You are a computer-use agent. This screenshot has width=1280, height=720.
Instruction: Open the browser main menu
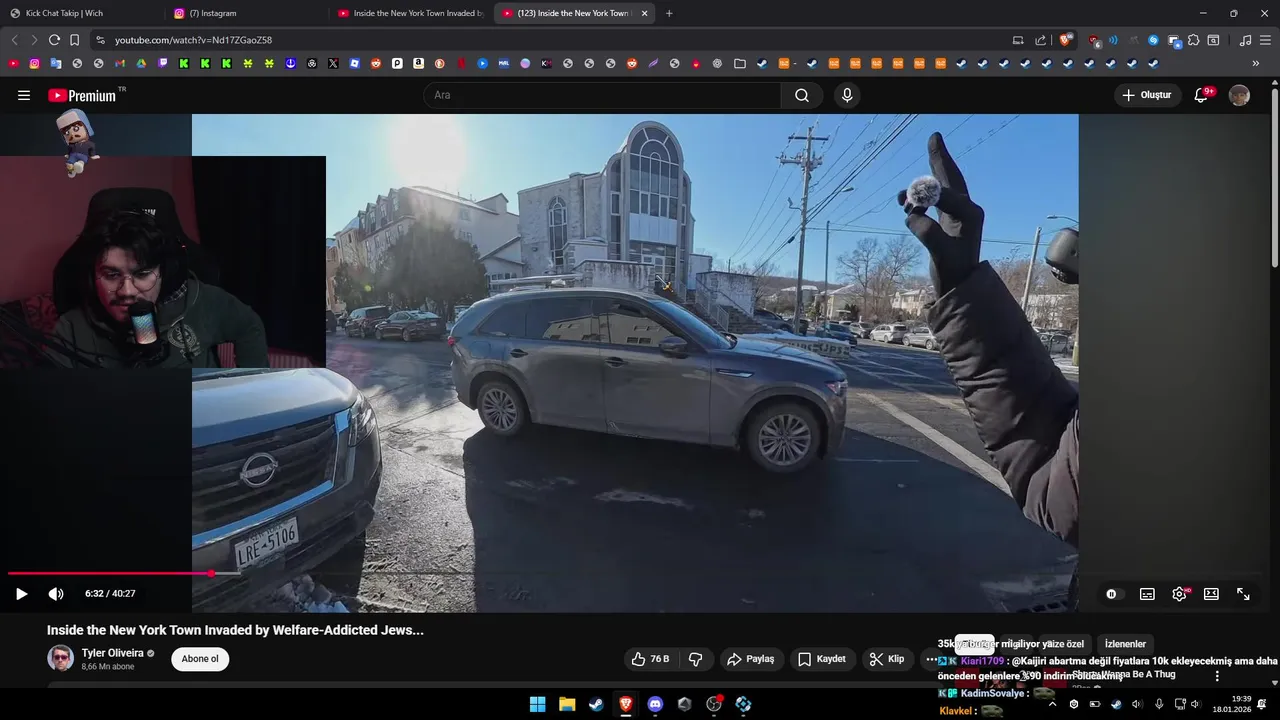click(1266, 40)
